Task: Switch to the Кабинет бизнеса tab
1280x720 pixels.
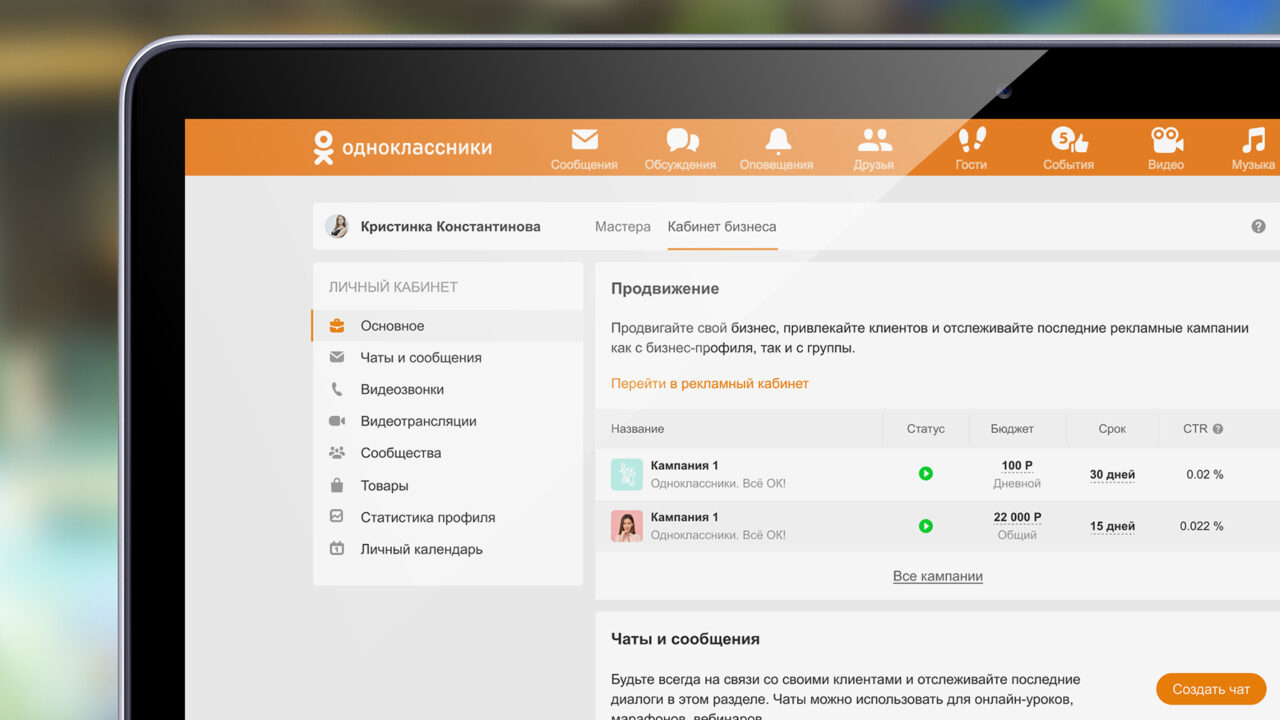Action: [x=722, y=227]
